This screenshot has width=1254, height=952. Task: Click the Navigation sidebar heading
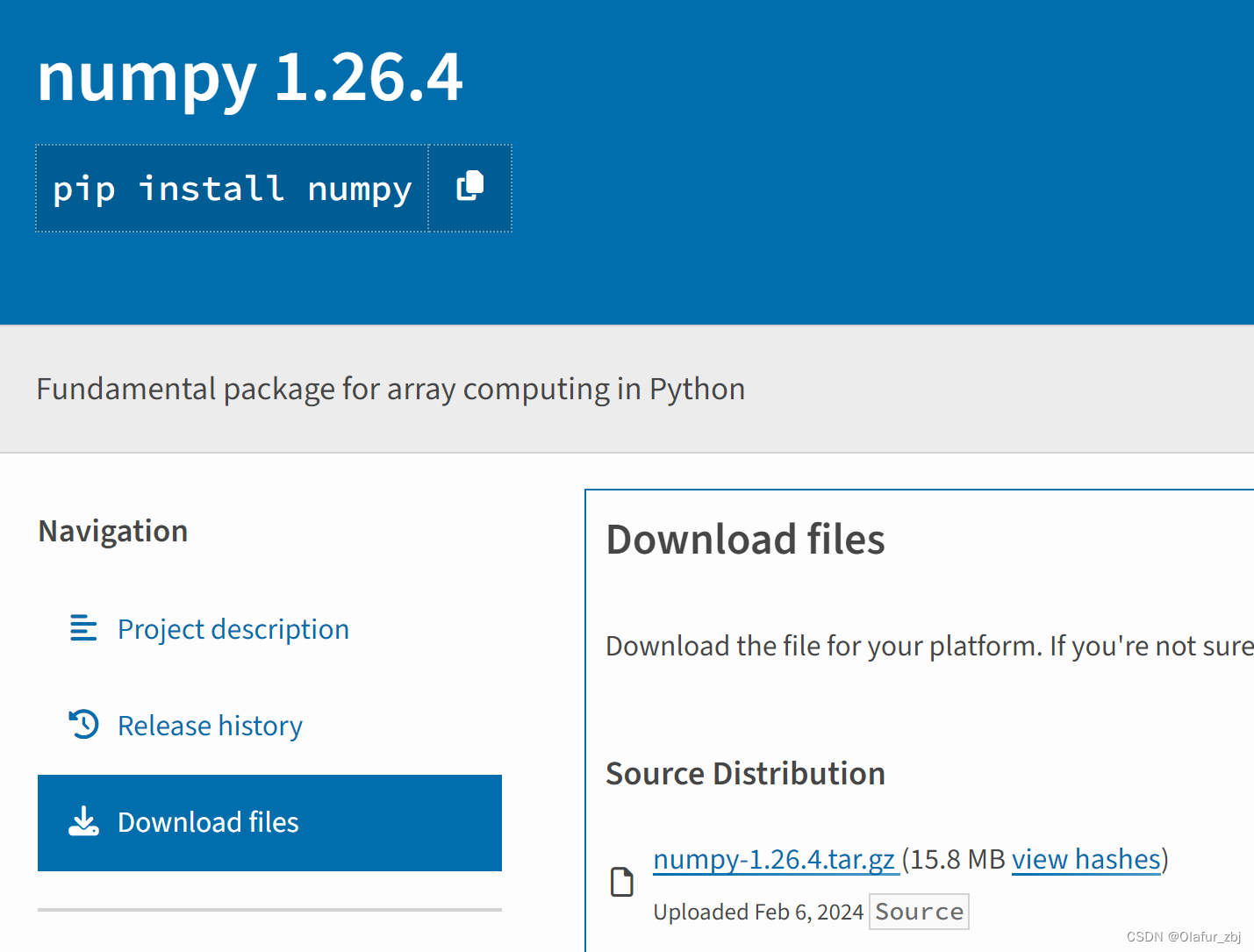[x=113, y=532]
